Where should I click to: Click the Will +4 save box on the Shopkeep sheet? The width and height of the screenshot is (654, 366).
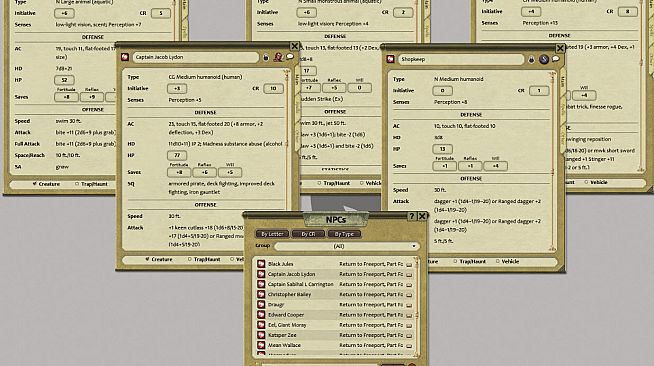pyautogui.click(x=496, y=166)
